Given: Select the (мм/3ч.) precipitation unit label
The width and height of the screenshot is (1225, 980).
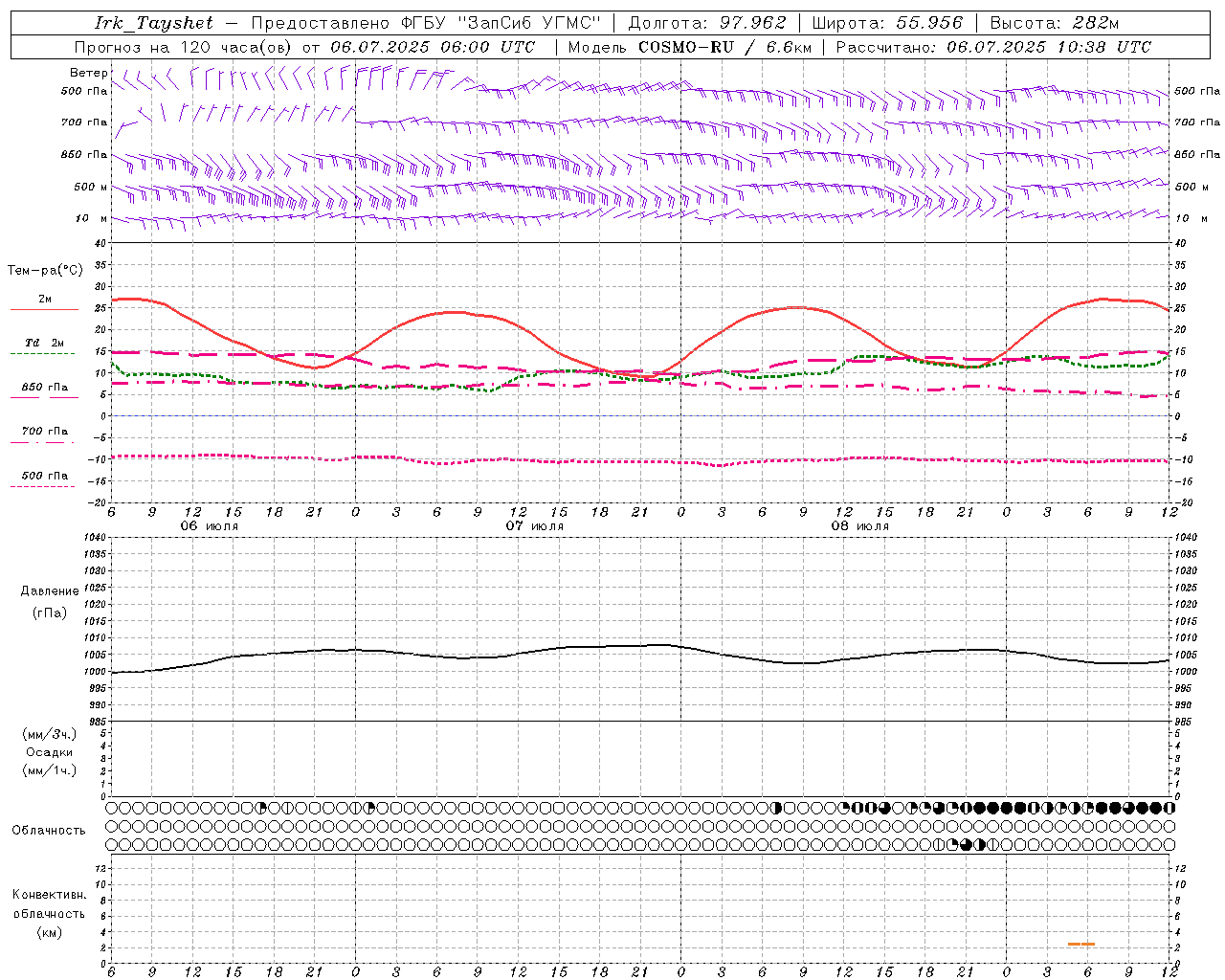Looking at the screenshot, I should click(x=50, y=734).
